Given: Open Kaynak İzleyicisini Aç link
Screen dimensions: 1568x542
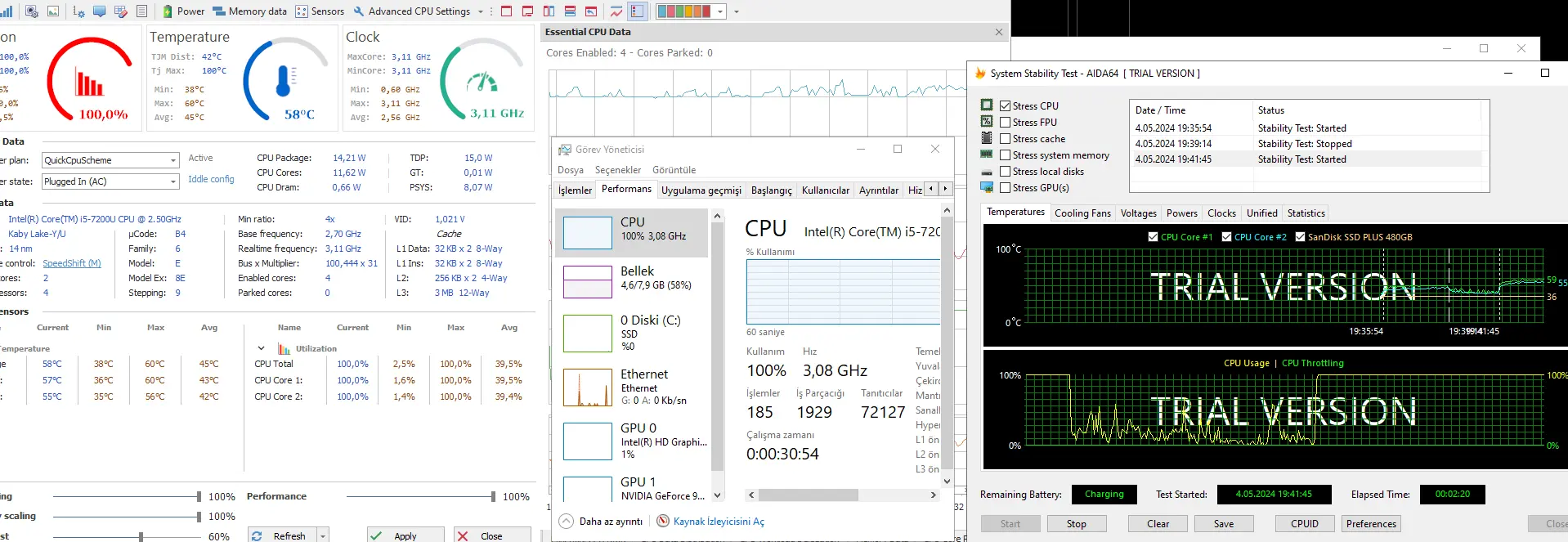Looking at the screenshot, I should tap(719, 521).
